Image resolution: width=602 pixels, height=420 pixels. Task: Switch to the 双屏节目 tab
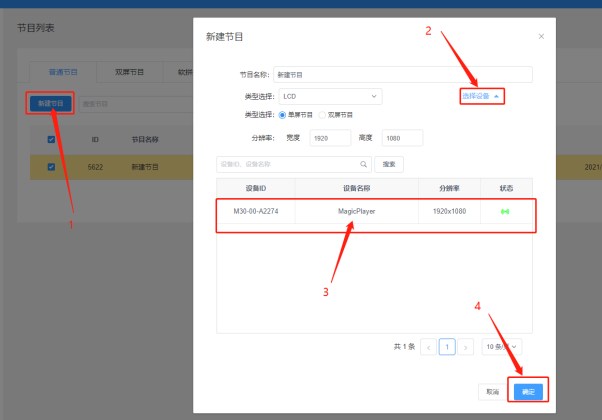pos(129,73)
